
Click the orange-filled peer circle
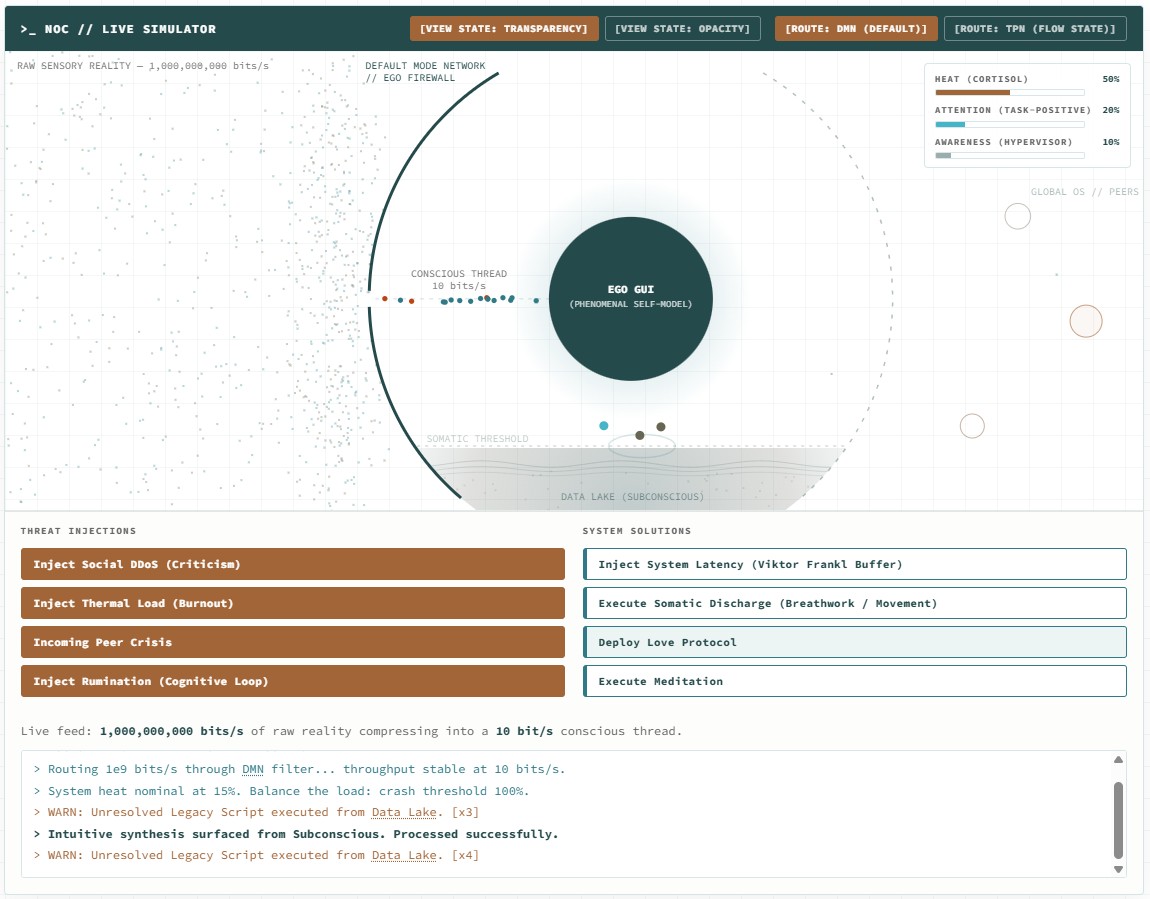pos(1085,321)
